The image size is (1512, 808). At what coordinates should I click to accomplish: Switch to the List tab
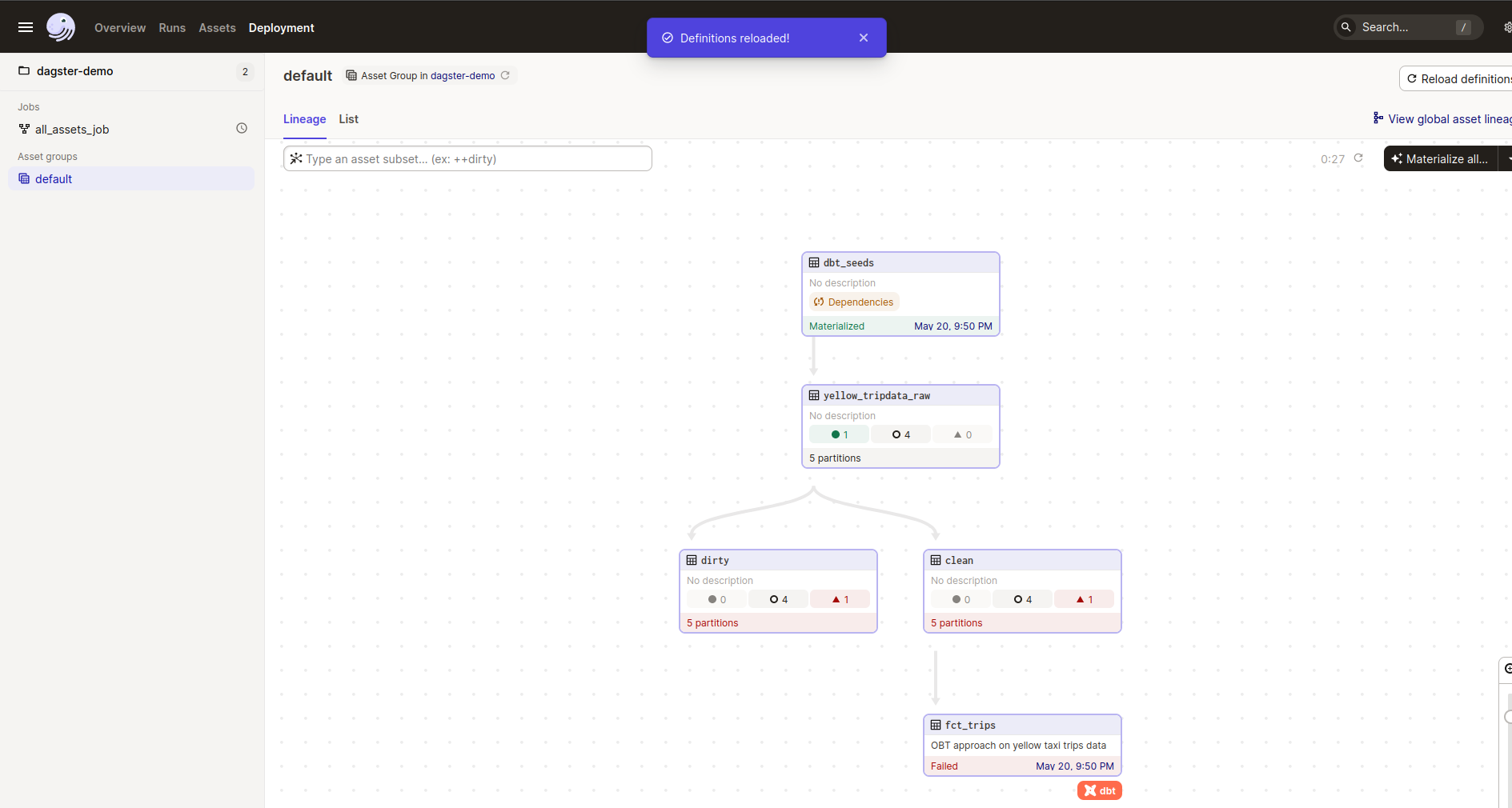[348, 119]
